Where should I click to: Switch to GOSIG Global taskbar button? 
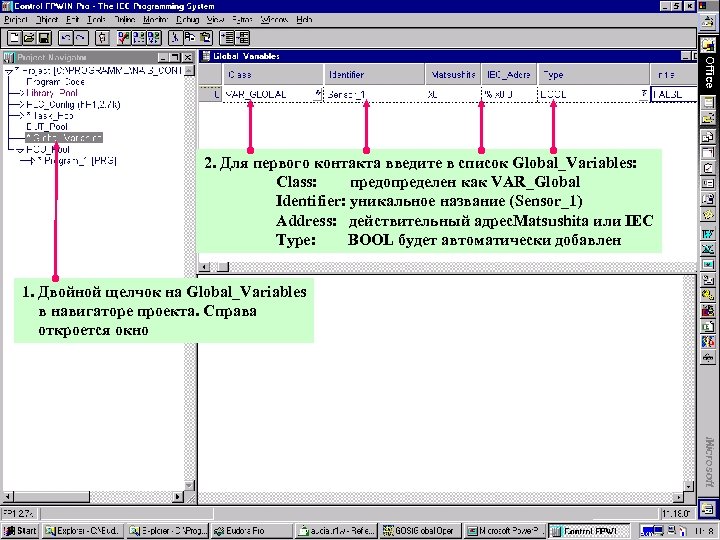pyautogui.click(x=420, y=531)
